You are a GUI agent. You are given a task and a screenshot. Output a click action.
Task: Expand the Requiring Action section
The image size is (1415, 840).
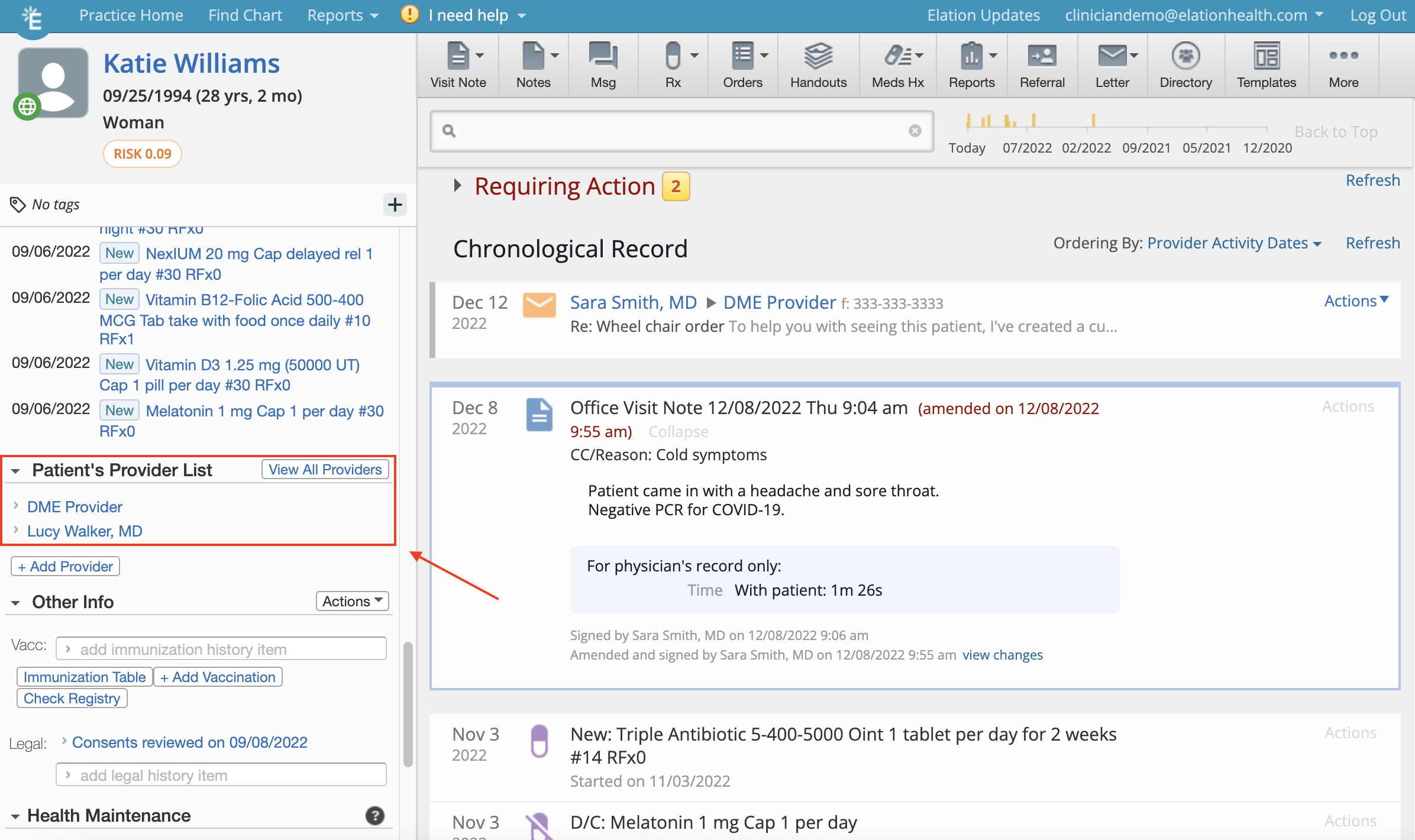coord(457,185)
